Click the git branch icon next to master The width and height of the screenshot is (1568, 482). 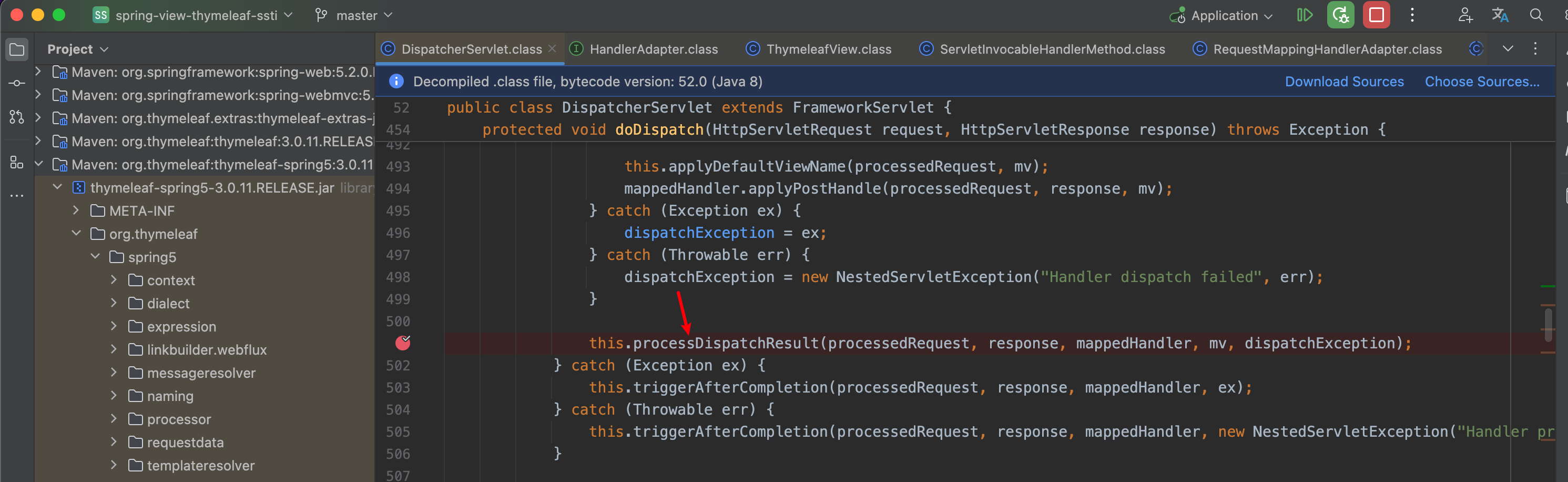tap(321, 15)
